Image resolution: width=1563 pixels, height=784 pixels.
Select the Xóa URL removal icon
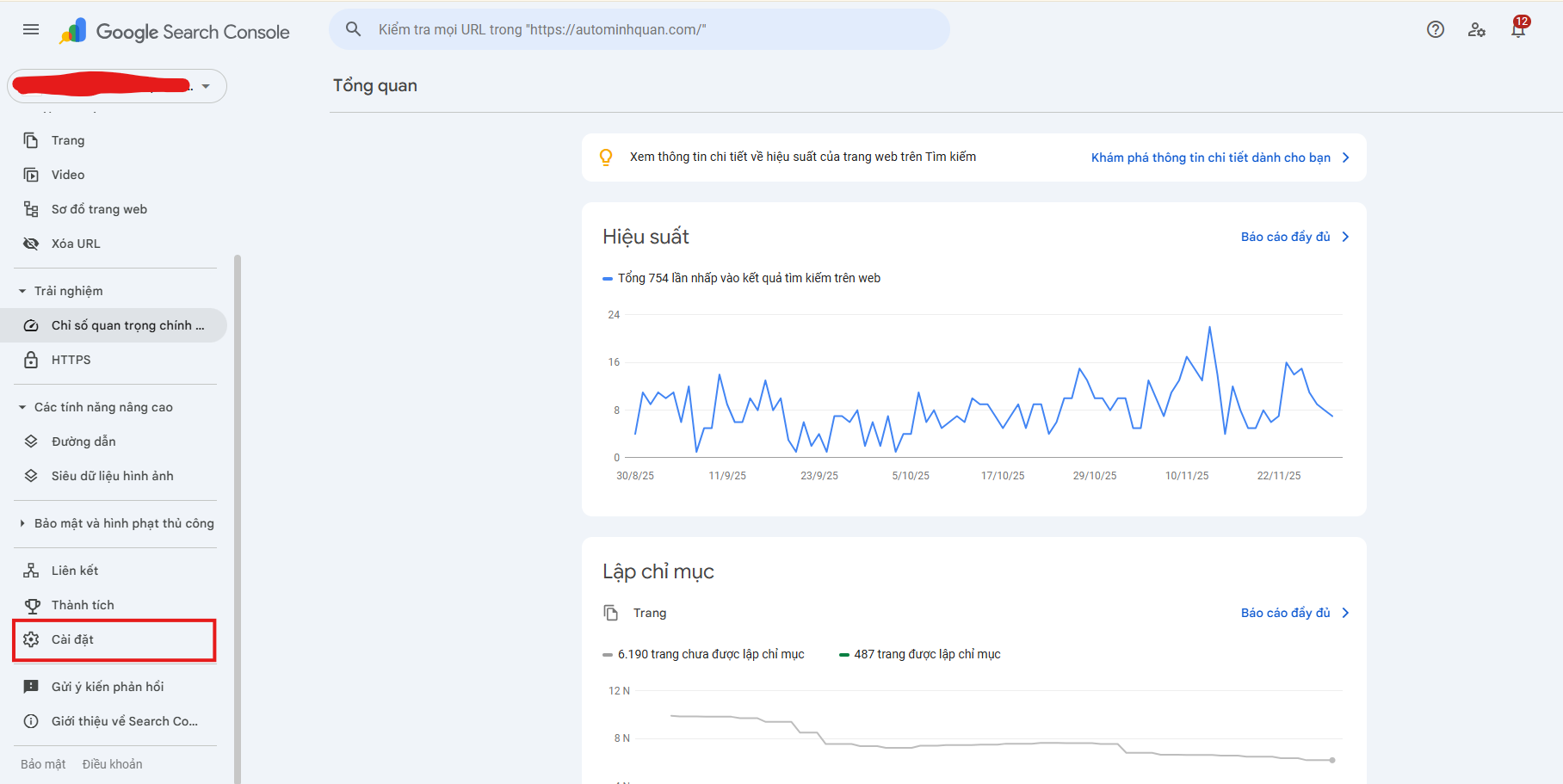click(31, 243)
